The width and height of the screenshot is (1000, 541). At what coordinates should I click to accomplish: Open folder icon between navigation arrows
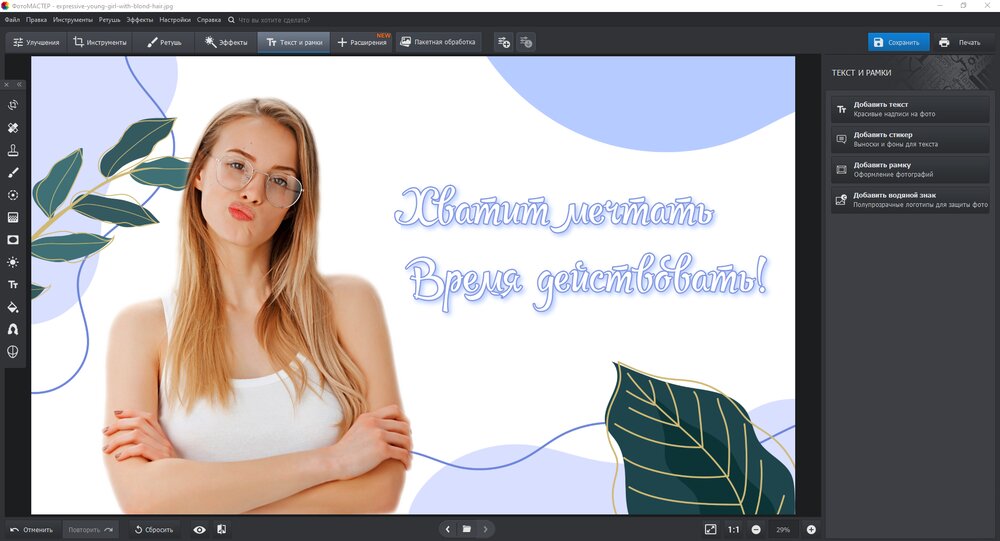pos(467,529)
